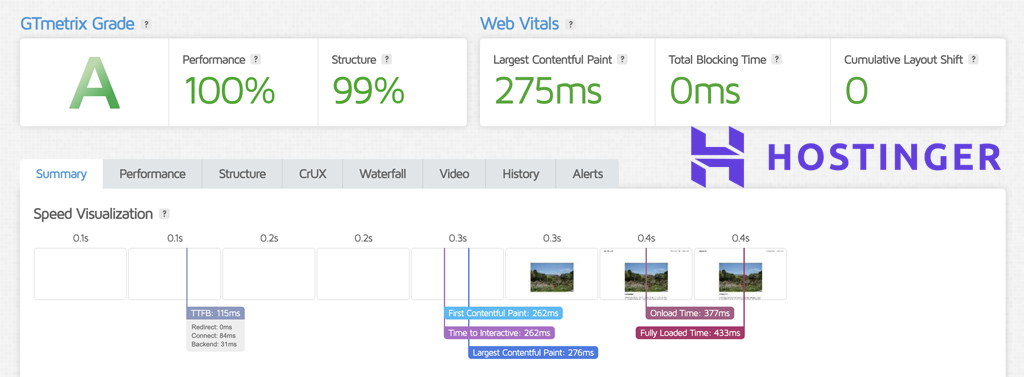Click the first 0.2s filmstrip frame
This screenshot has width=1024, height=377.
pos(269,274)
